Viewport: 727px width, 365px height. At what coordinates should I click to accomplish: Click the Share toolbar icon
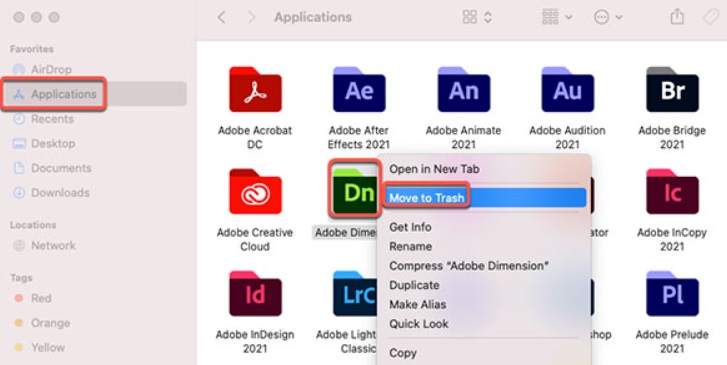pos(677,17)
